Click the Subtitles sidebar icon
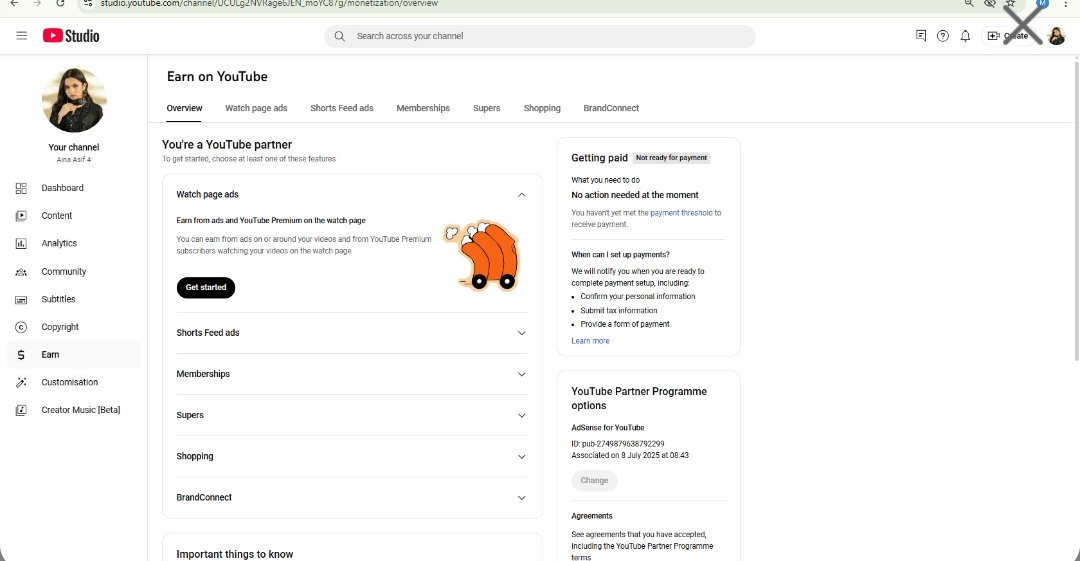This screenshot has width=1080, height=561. point(21,299)
